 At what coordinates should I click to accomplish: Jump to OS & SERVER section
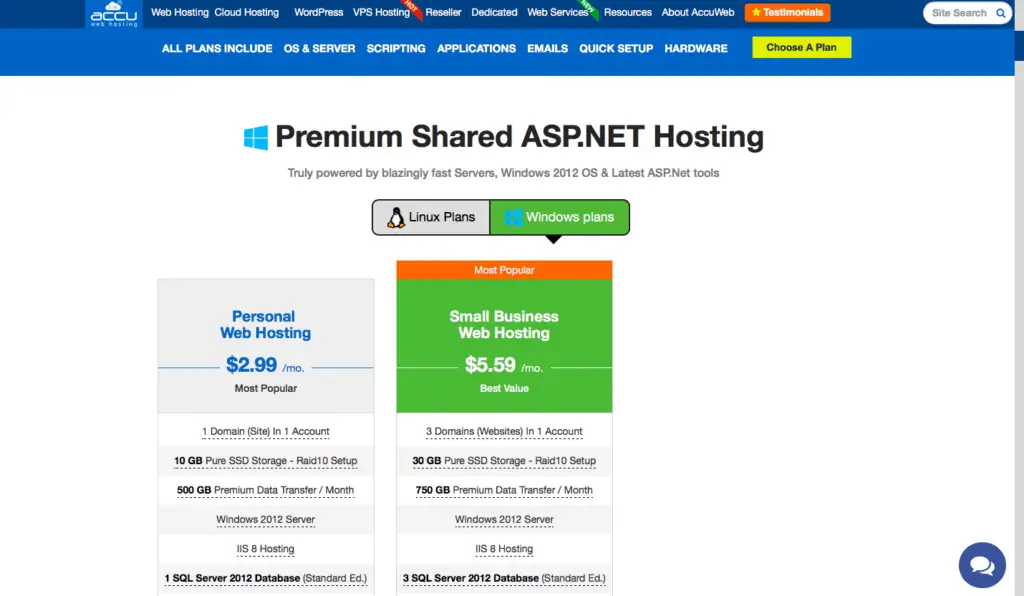[x=319, y=48]
